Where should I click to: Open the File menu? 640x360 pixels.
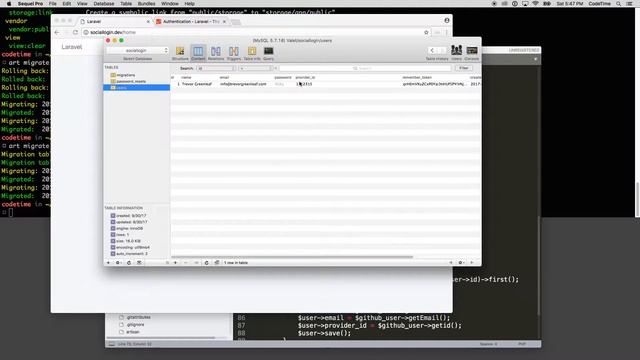coord(53,4)
